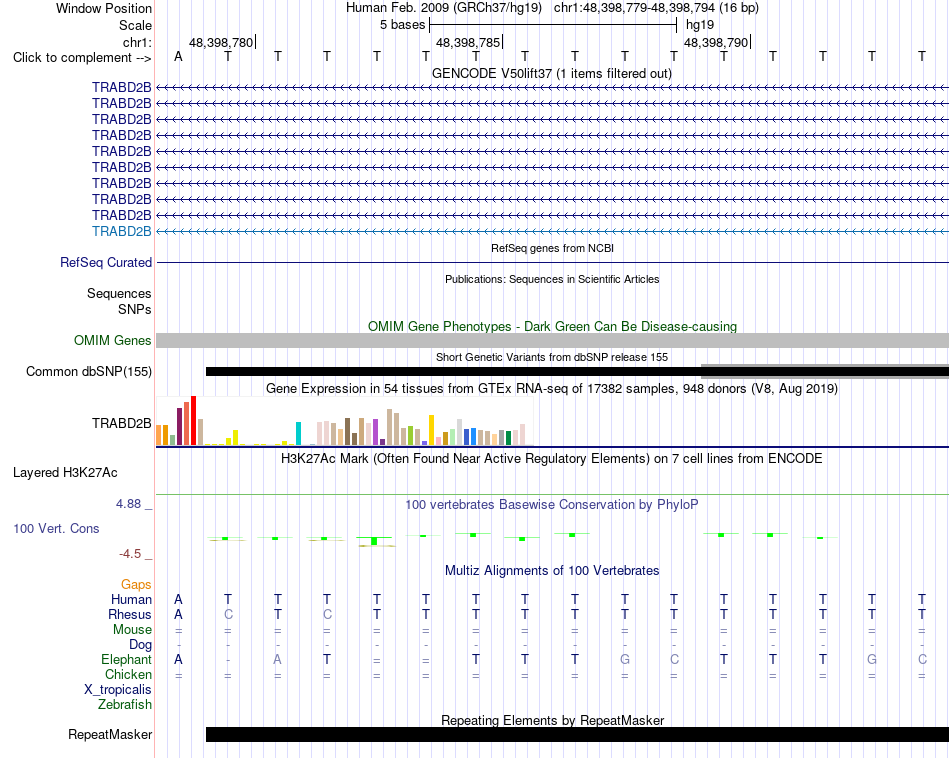Click the hg19 assembly text by scale
The width and height of the screenshot is (950, 758).
coord(700,25)
